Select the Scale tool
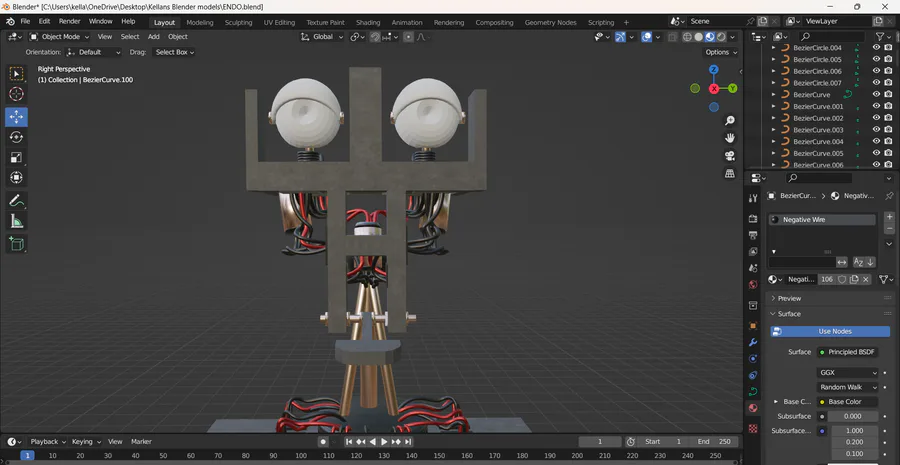Viewport: 900px width, 465px height. click(16, 157)
